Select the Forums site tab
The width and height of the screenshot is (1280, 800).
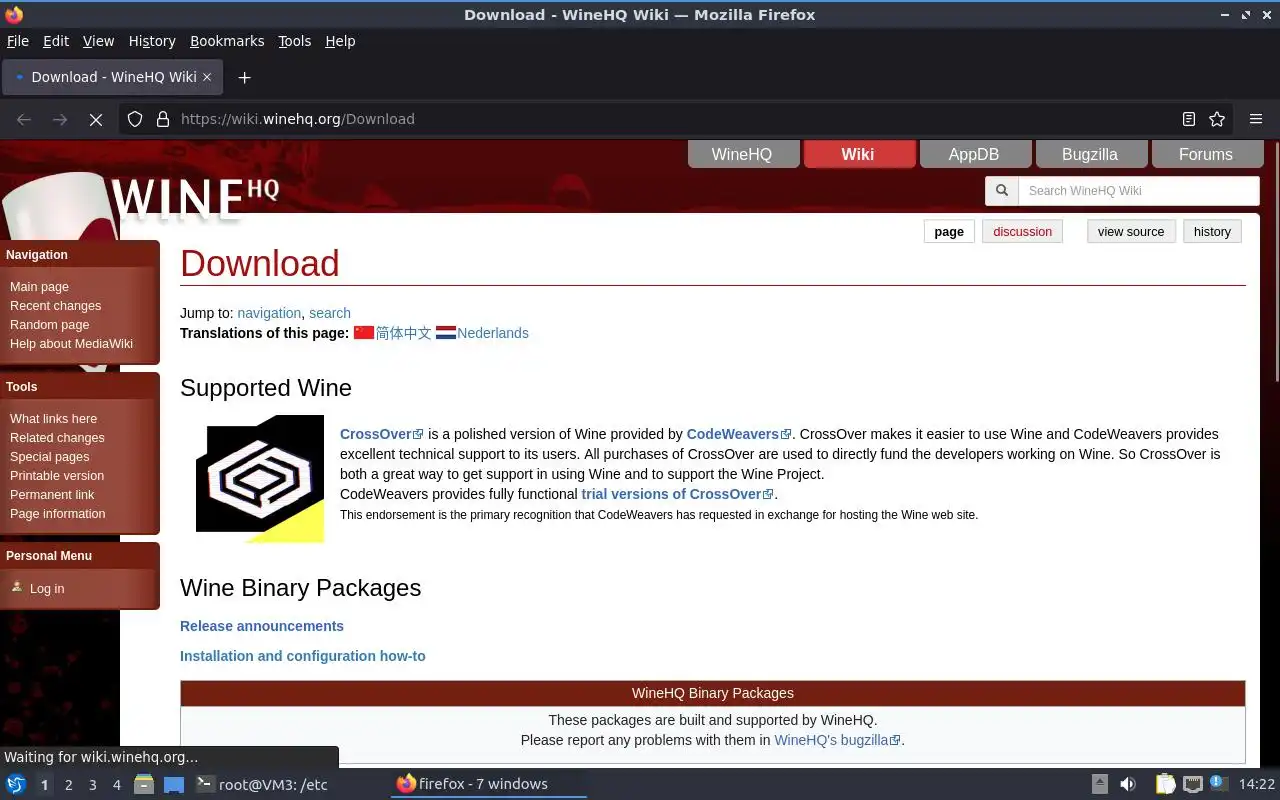[1206, 154]
